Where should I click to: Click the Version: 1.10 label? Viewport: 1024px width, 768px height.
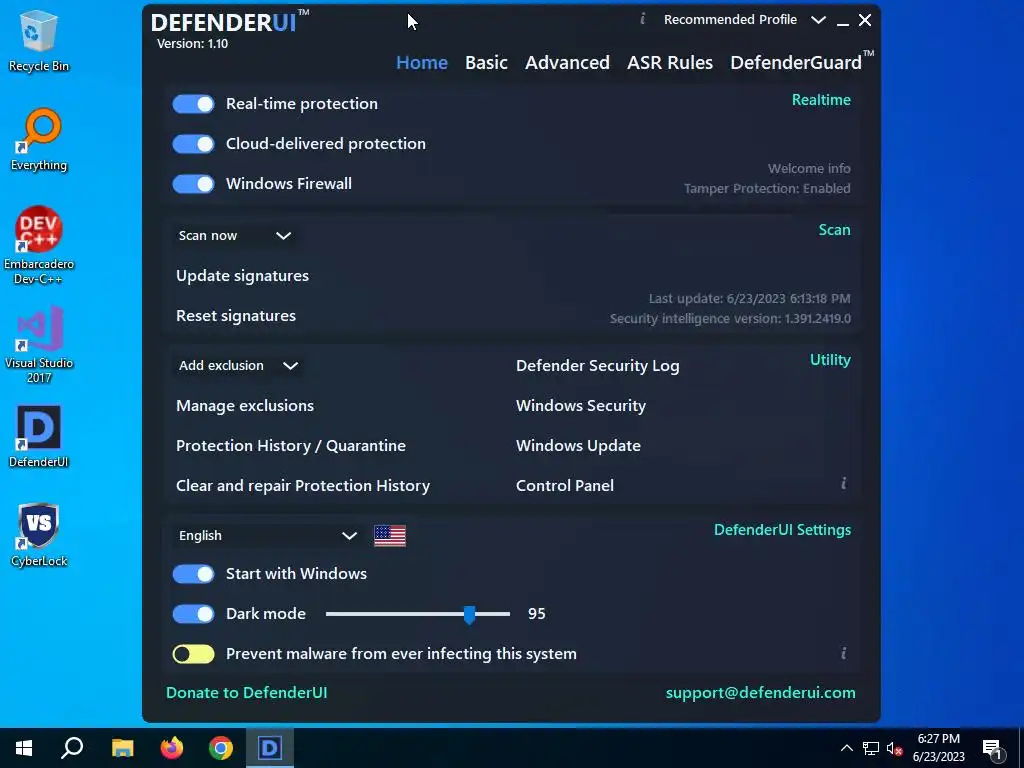[192, 44]
